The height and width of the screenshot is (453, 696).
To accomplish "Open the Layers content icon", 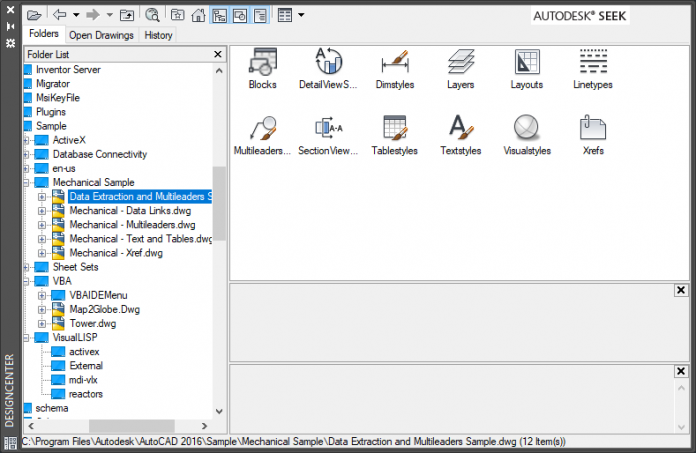I will pyautogui.click(x=461, y=68).
